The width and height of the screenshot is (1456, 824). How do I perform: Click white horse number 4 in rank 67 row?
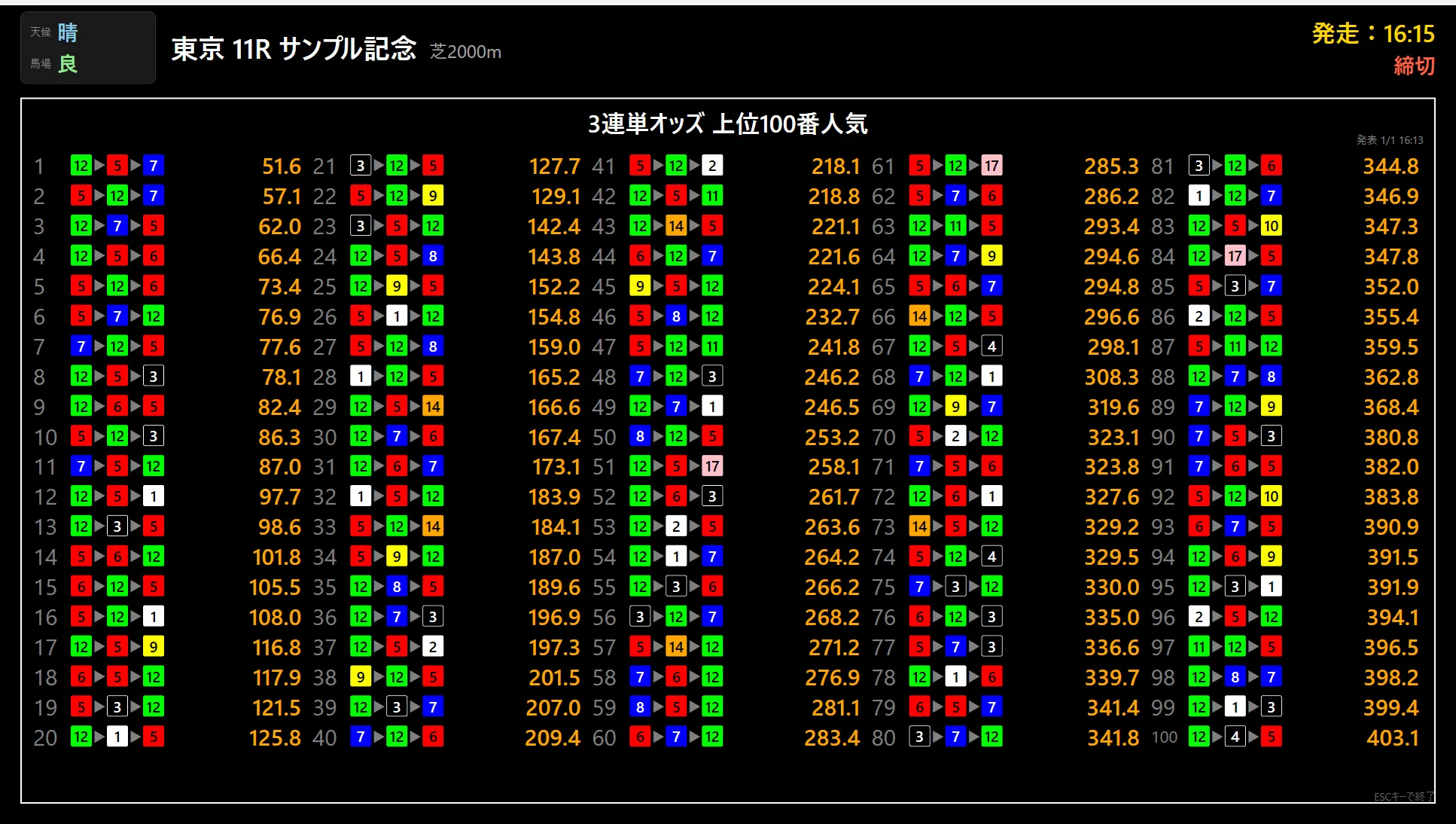point(991,346)
